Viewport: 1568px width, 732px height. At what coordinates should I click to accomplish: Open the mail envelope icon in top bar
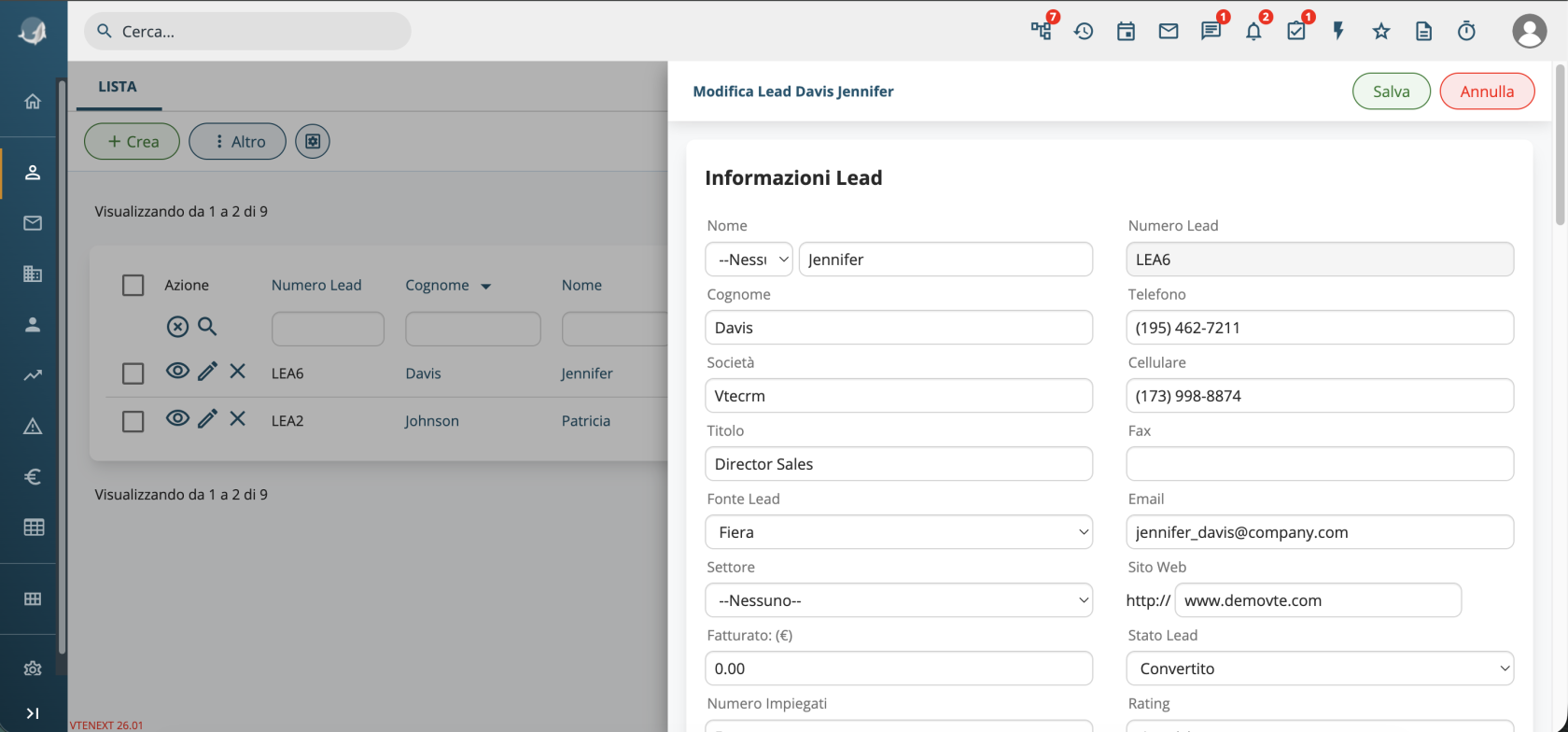1169,31
